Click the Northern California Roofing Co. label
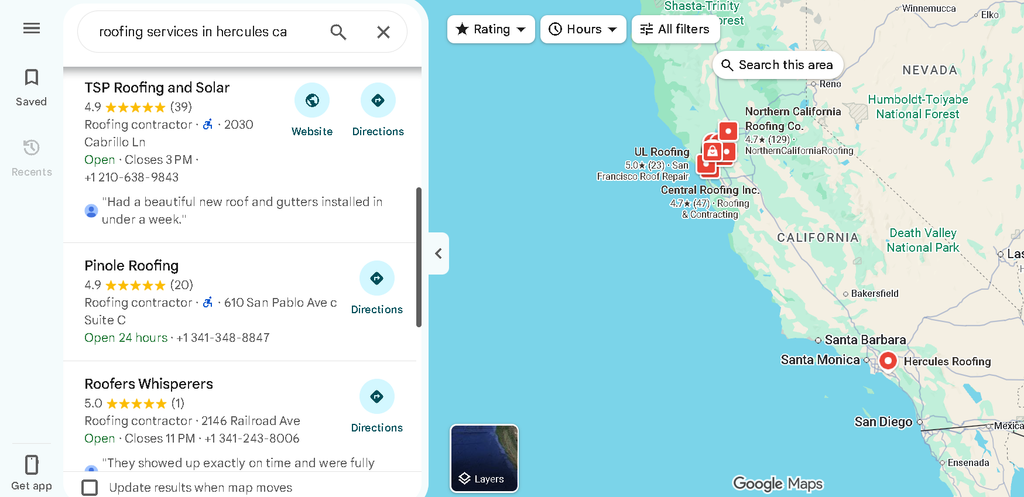The width and height of the screenshot is (1024, 497). (x=793, y=119)
